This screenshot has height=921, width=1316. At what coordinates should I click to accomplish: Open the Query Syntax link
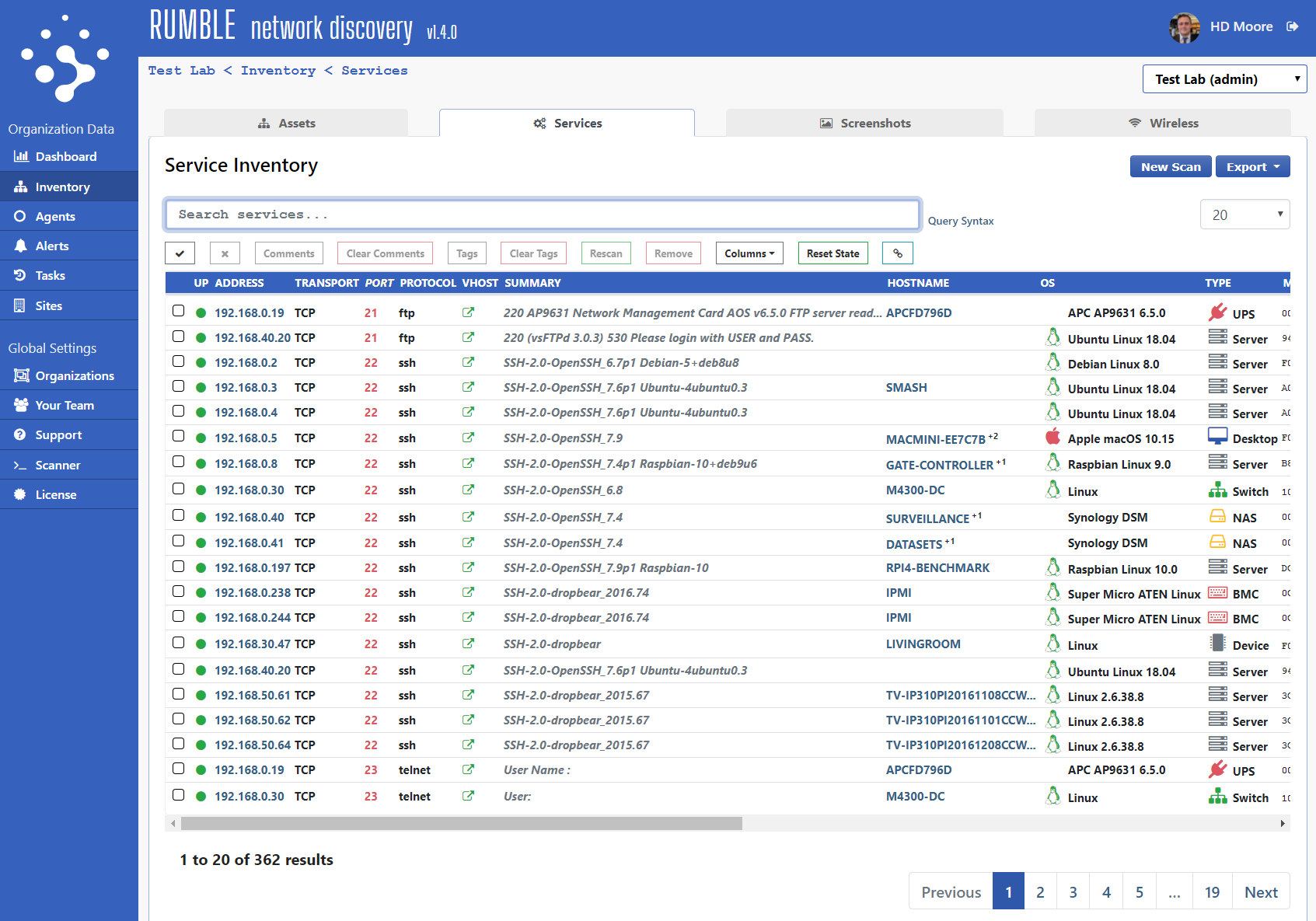(961, 221)
